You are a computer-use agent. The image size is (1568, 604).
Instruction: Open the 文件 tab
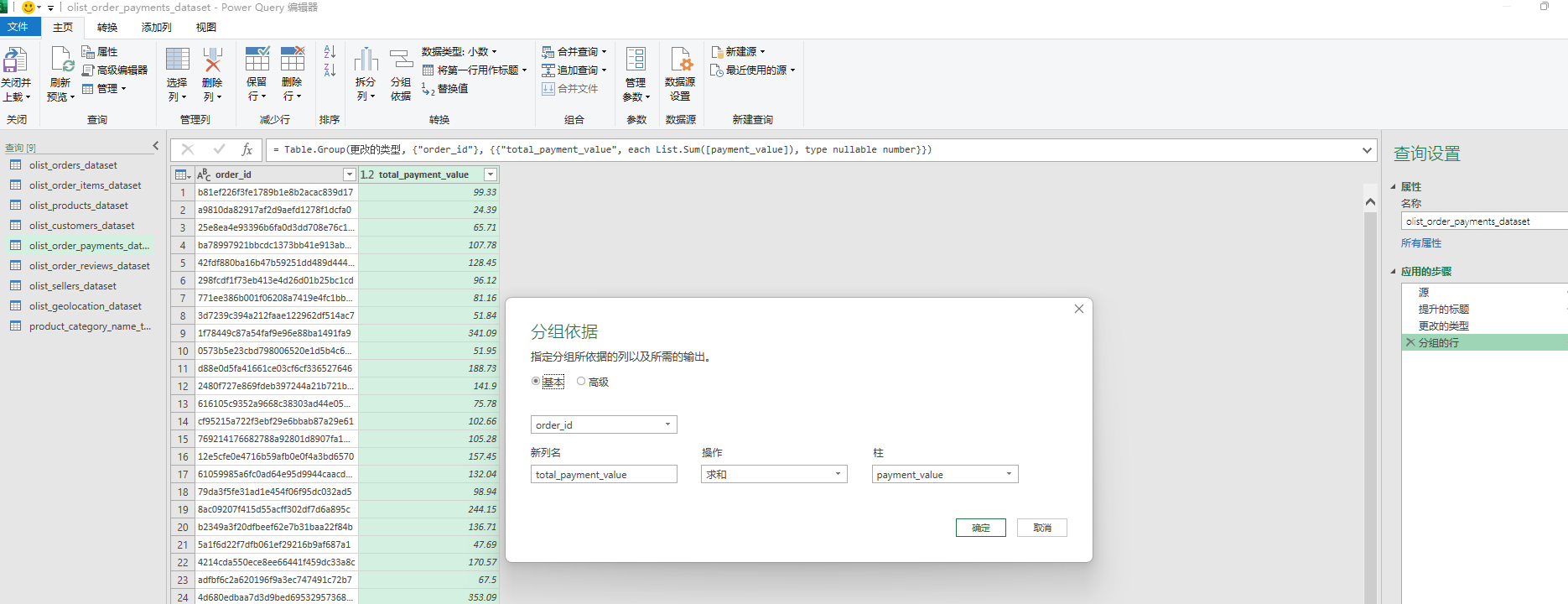[x=18, y=27]
